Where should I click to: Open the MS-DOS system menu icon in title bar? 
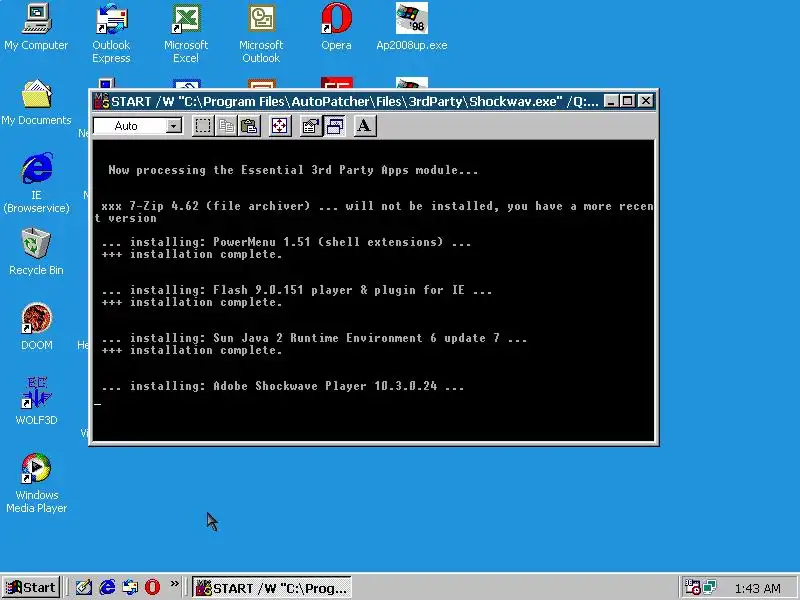(x=102, y=101)
